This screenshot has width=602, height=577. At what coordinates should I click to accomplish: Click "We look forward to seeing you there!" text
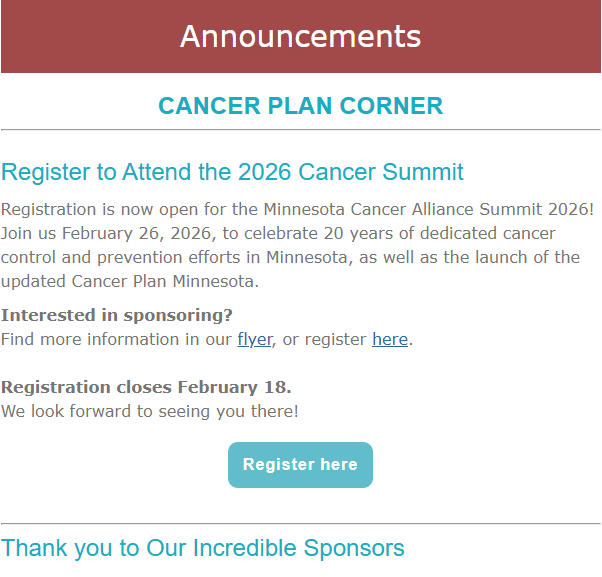(150, 411)
